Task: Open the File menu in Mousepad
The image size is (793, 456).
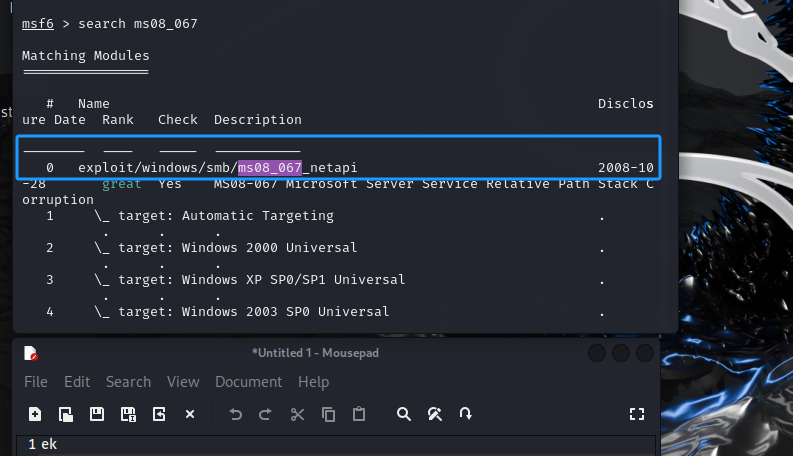Action: 36,382
